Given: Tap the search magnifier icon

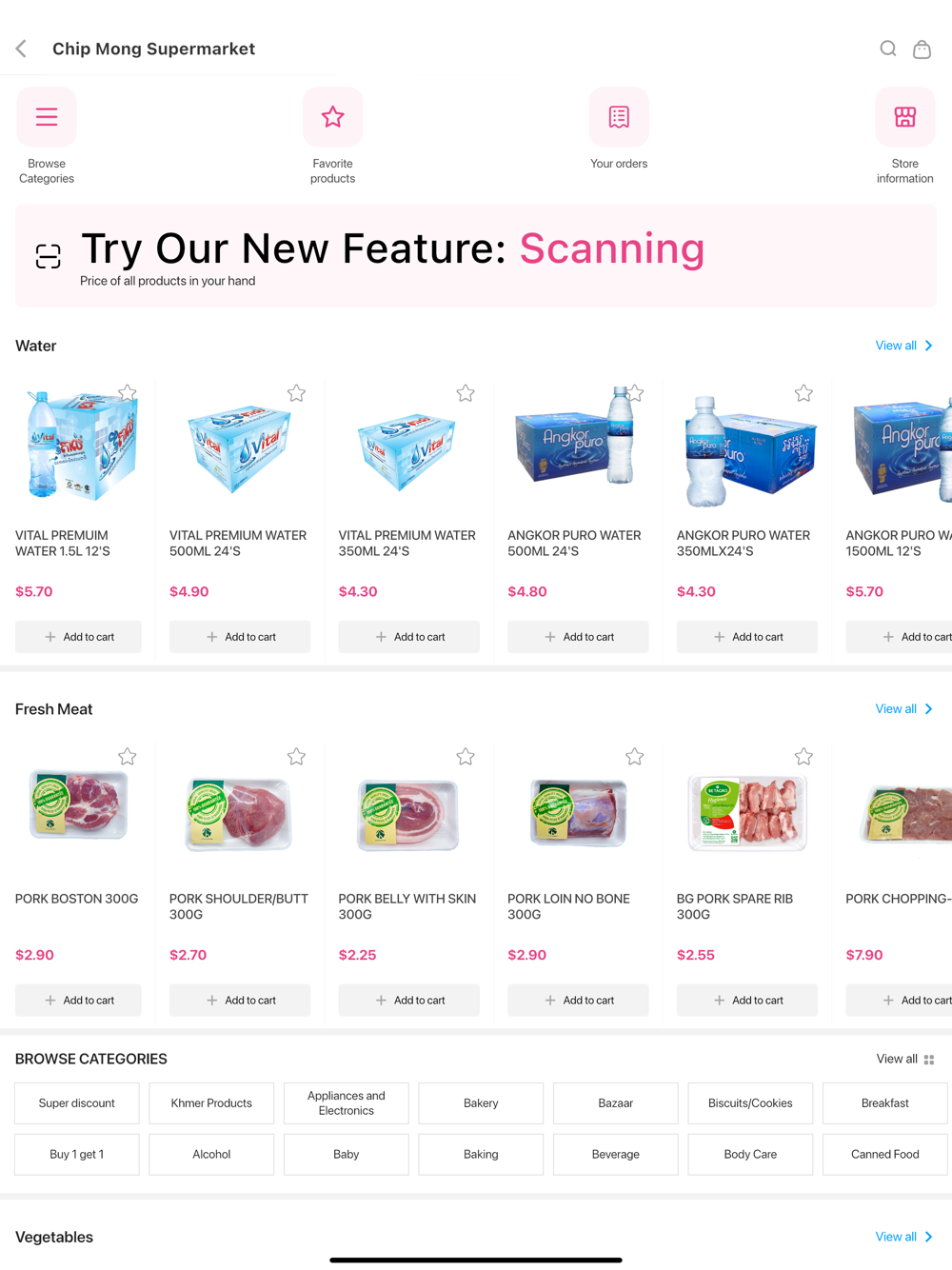Looking at the screenshot, I should tap(887, 49).
